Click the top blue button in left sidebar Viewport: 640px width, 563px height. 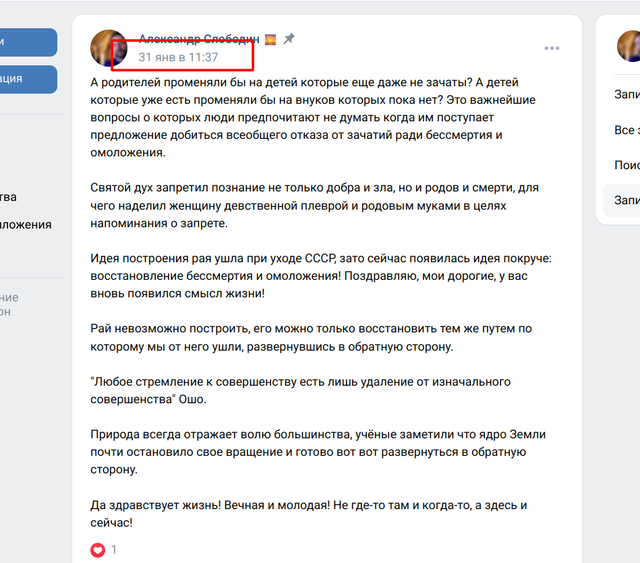click(x=28, y=42)
